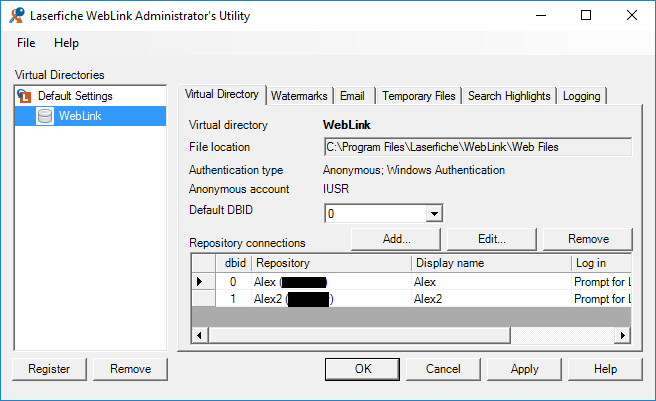Click the Cancel button
This screenshot has width=656, height=401.
pos(443,369)
